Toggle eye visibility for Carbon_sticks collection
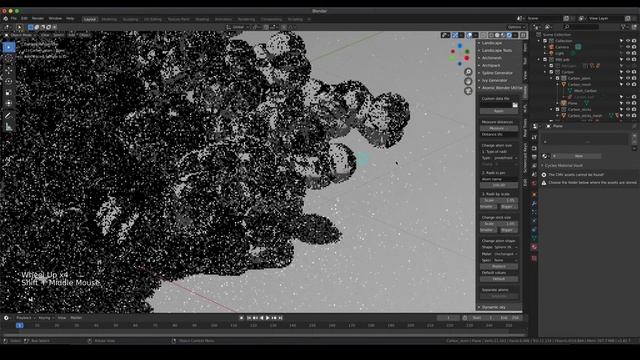Screen dimensions: 640x360 [628, 109]
